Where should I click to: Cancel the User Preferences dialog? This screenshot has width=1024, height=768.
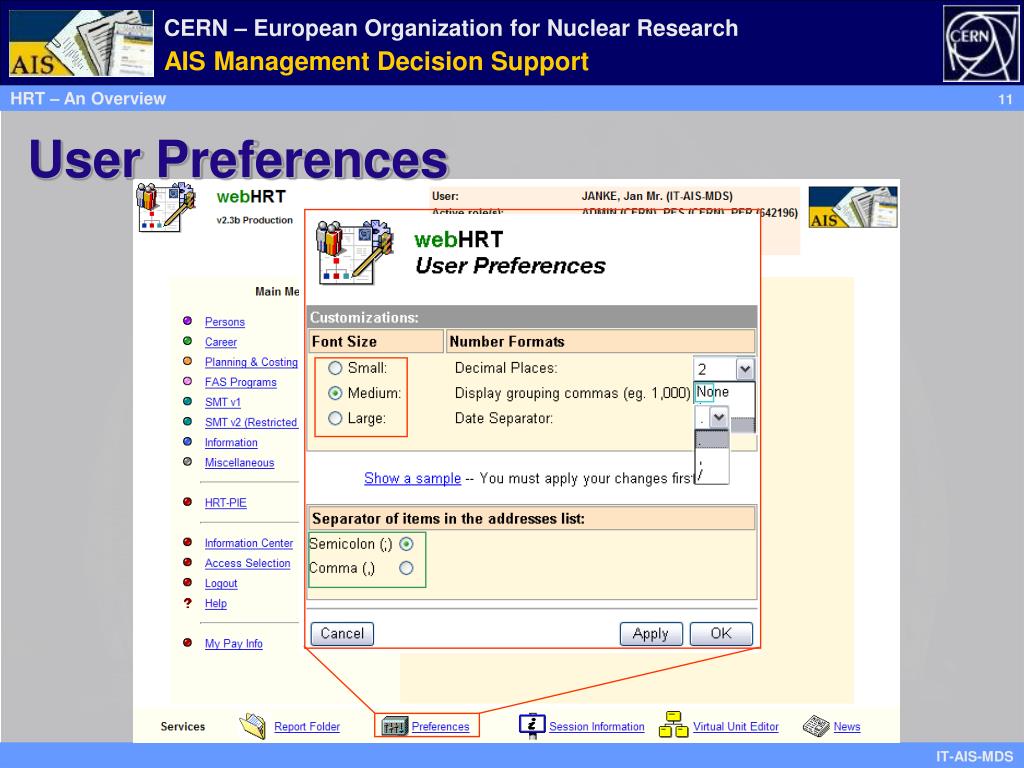[342, 633]
